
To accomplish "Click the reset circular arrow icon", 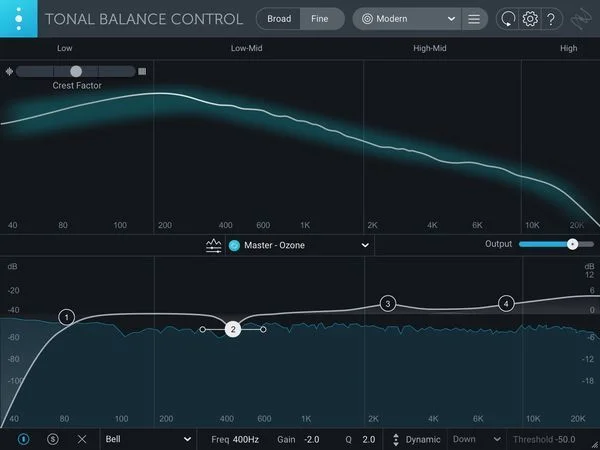I will coord(508,19).
